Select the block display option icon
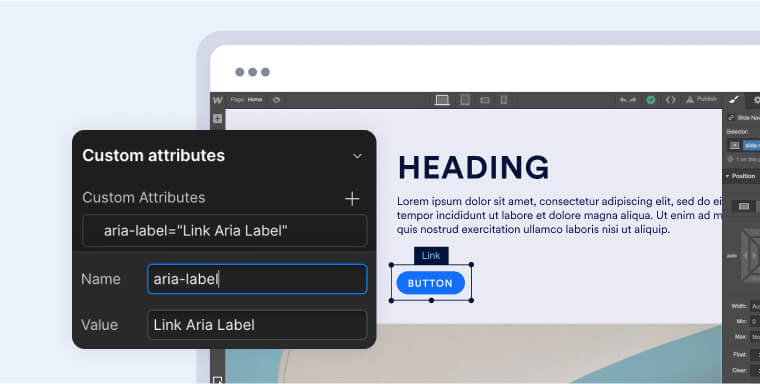 pyautogui.click(x=744, y=207)
